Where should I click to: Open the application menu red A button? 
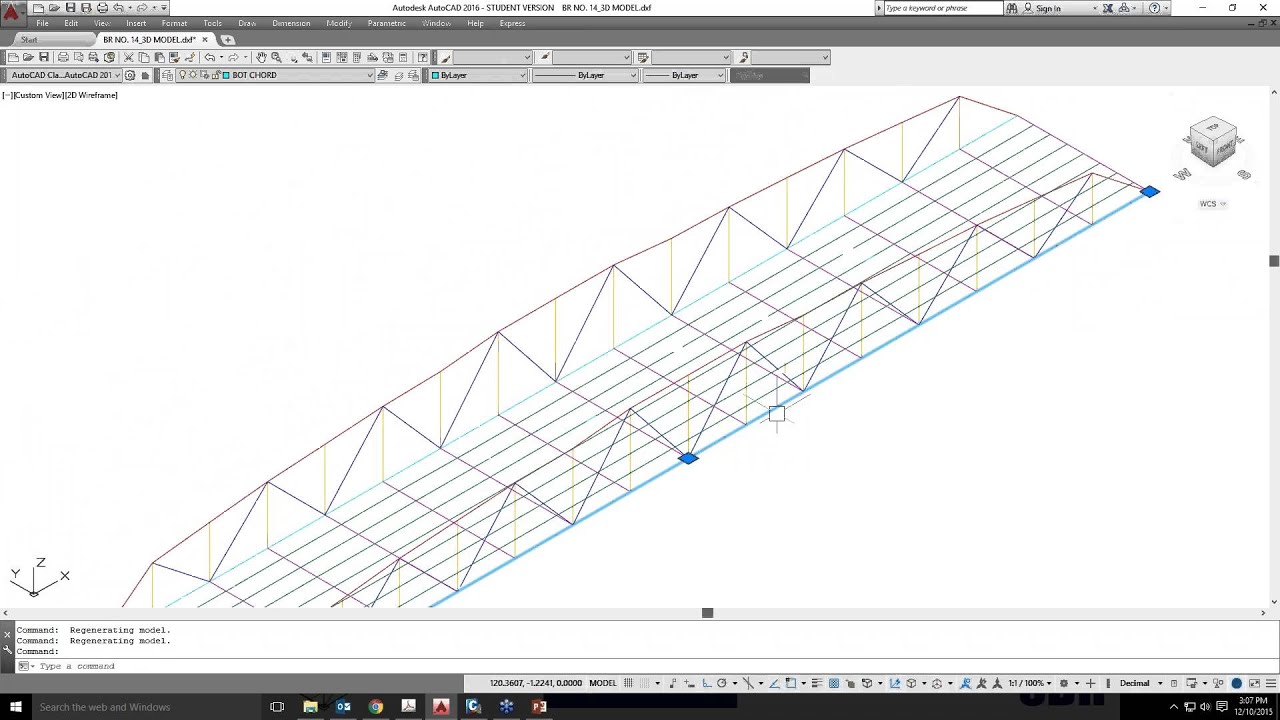click(x=11, y=12)
